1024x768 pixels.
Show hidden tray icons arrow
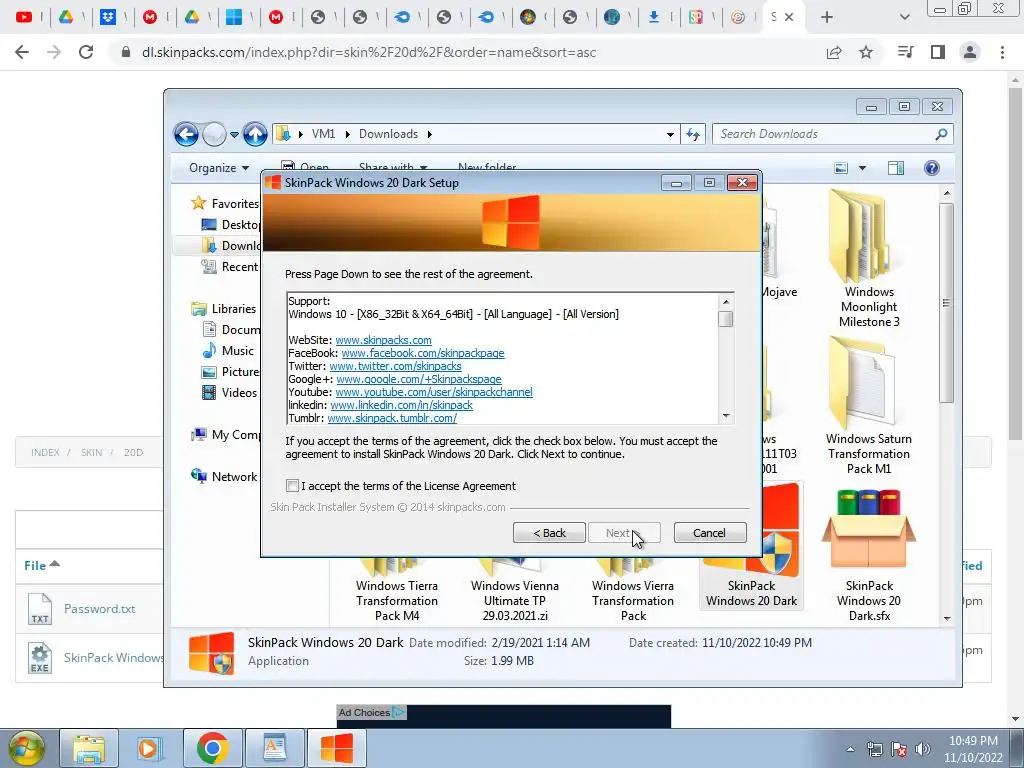pos(850,749)
